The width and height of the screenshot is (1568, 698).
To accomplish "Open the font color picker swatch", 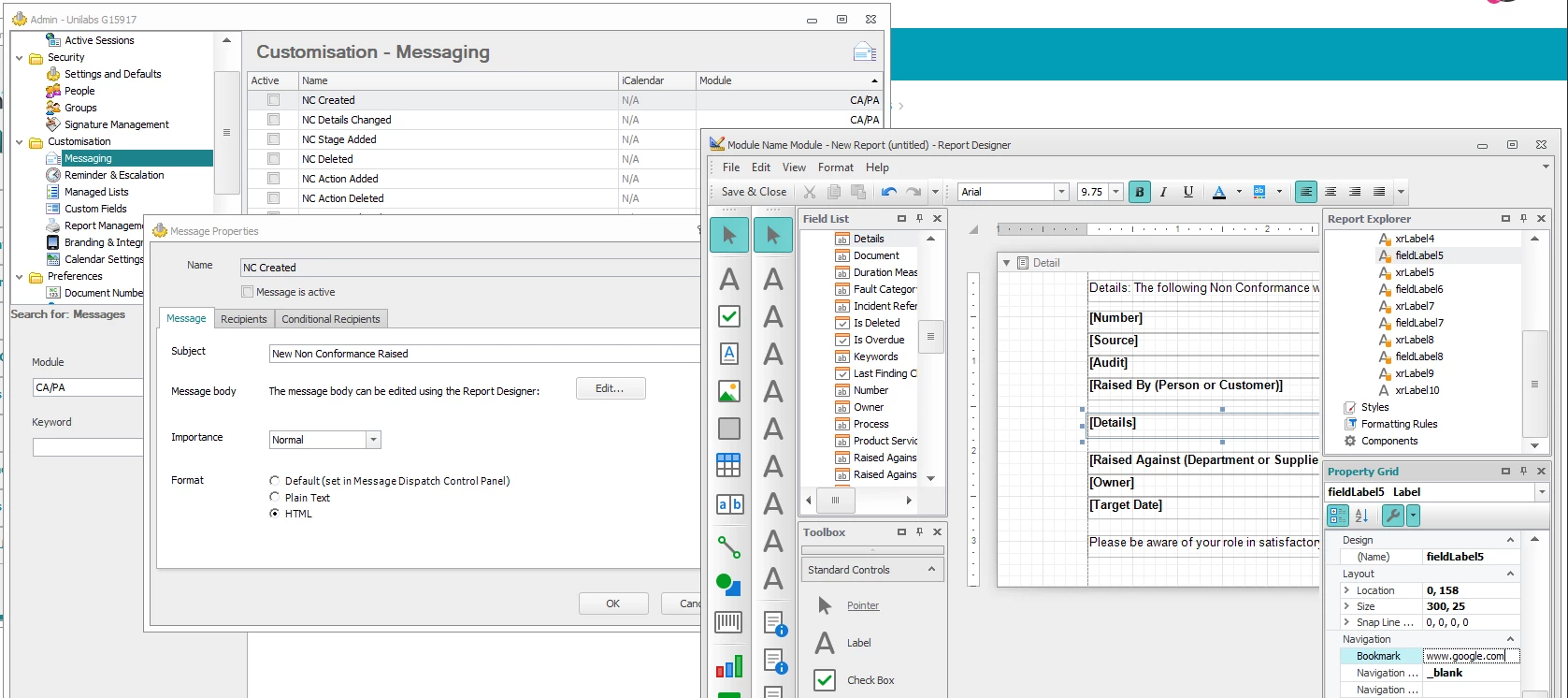I will point(1219,192).
